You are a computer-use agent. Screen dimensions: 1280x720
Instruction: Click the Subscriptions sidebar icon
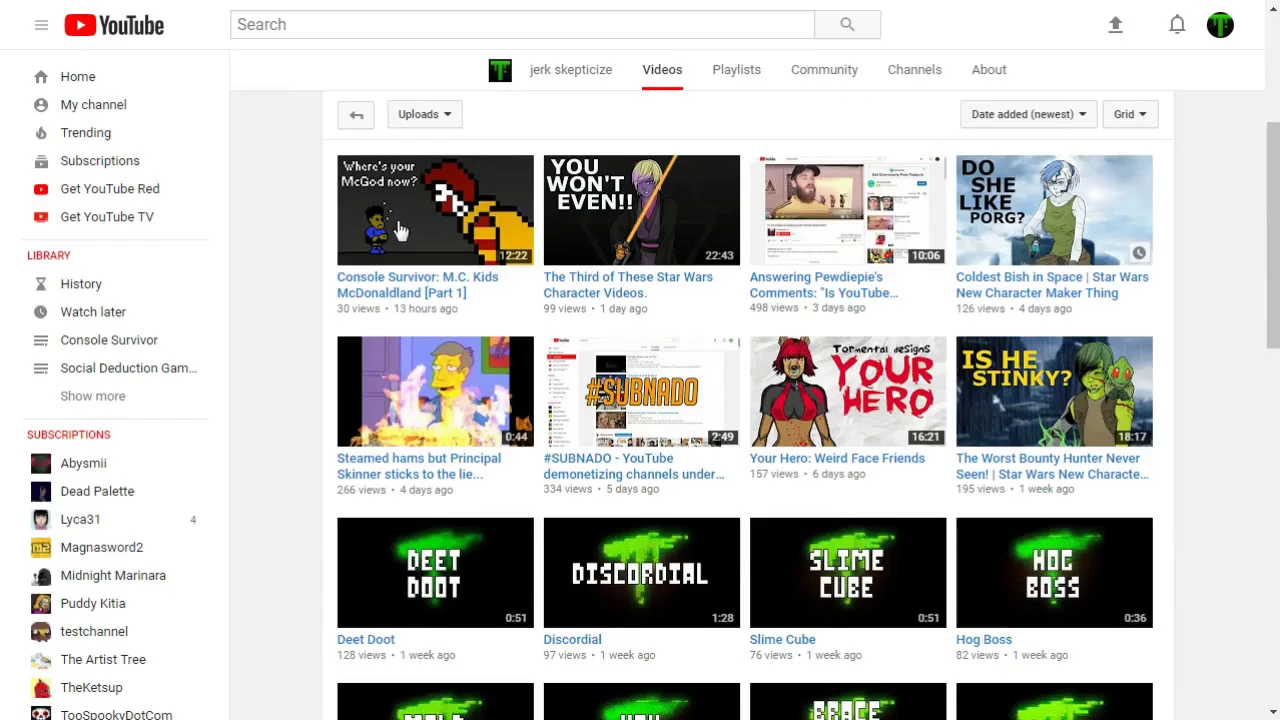[x=41, y=161]
